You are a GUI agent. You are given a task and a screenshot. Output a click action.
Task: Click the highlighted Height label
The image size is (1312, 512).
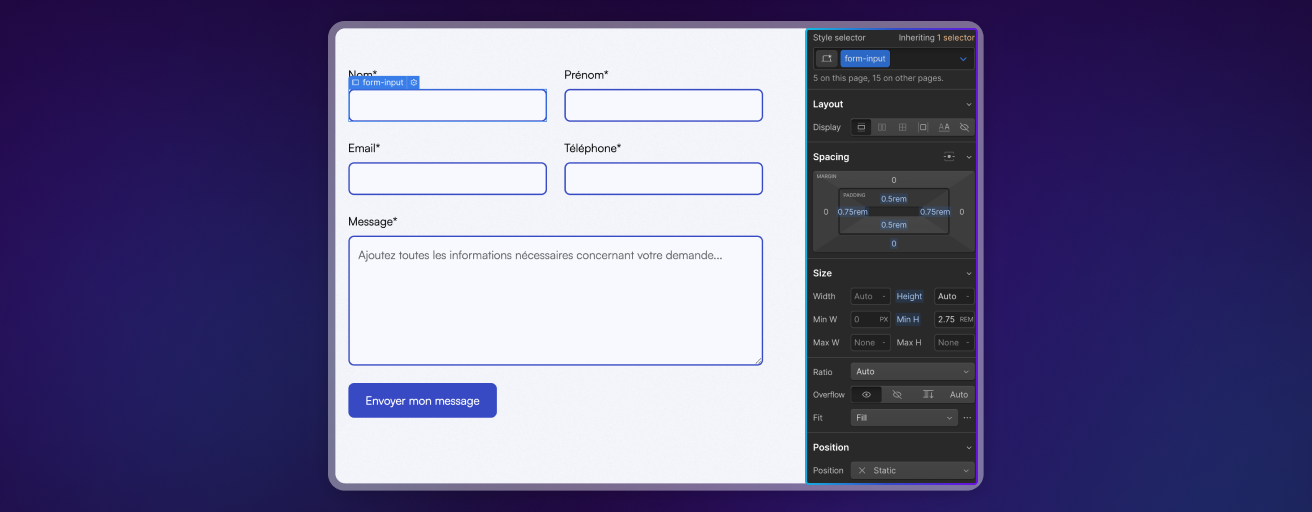click(910, 296)
